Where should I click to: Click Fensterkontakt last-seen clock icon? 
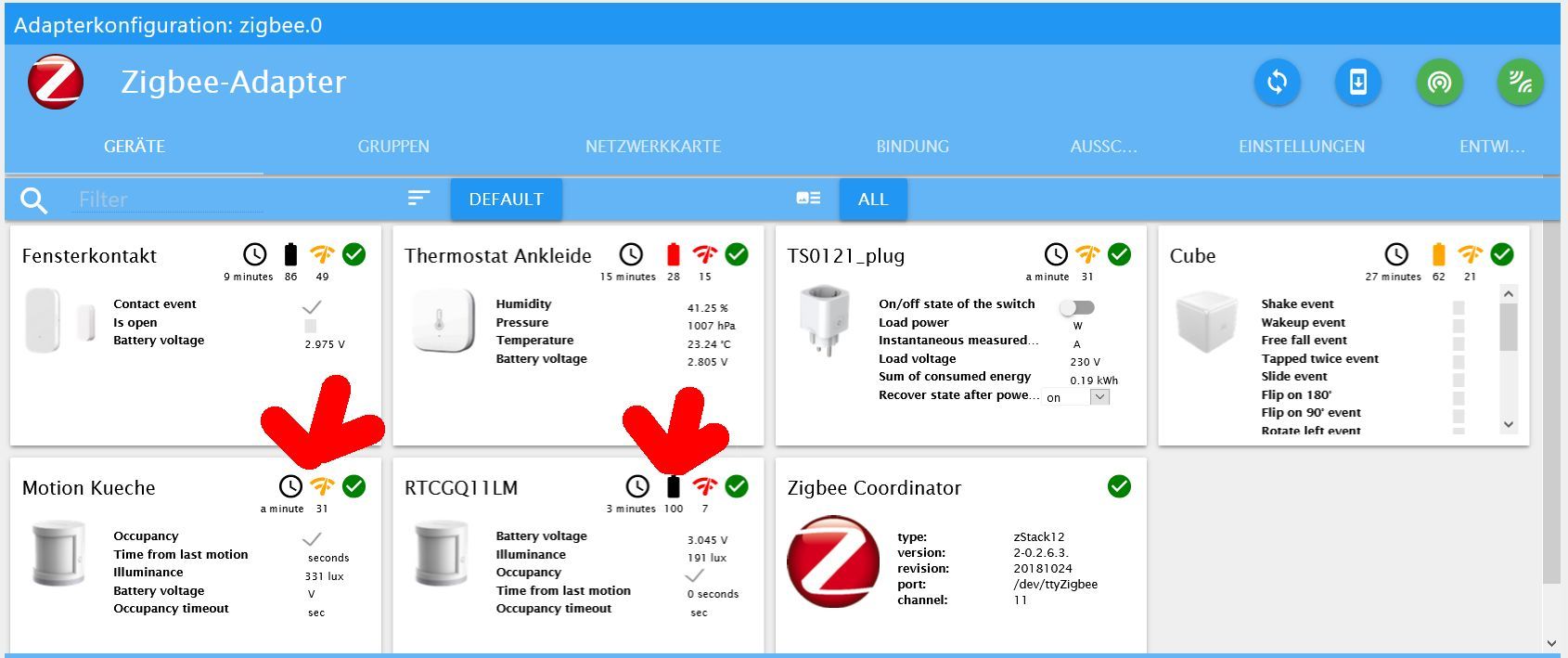pos(254,254)
